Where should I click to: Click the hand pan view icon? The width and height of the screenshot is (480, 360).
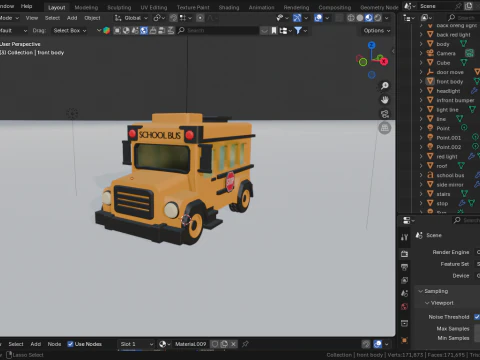(x=385, y=100)
